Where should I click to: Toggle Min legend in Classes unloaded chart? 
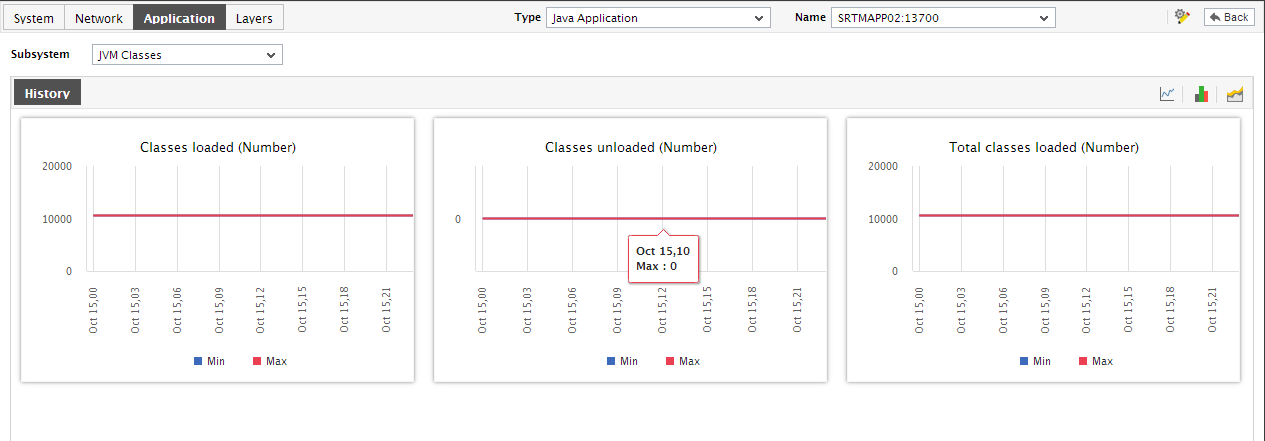click(622, 361)
